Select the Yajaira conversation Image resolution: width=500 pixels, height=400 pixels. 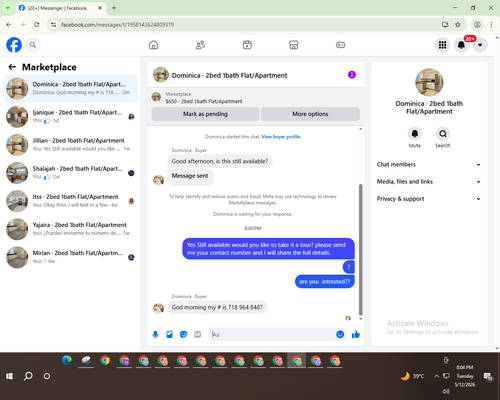pyautogui.click(x=70, y=229)
